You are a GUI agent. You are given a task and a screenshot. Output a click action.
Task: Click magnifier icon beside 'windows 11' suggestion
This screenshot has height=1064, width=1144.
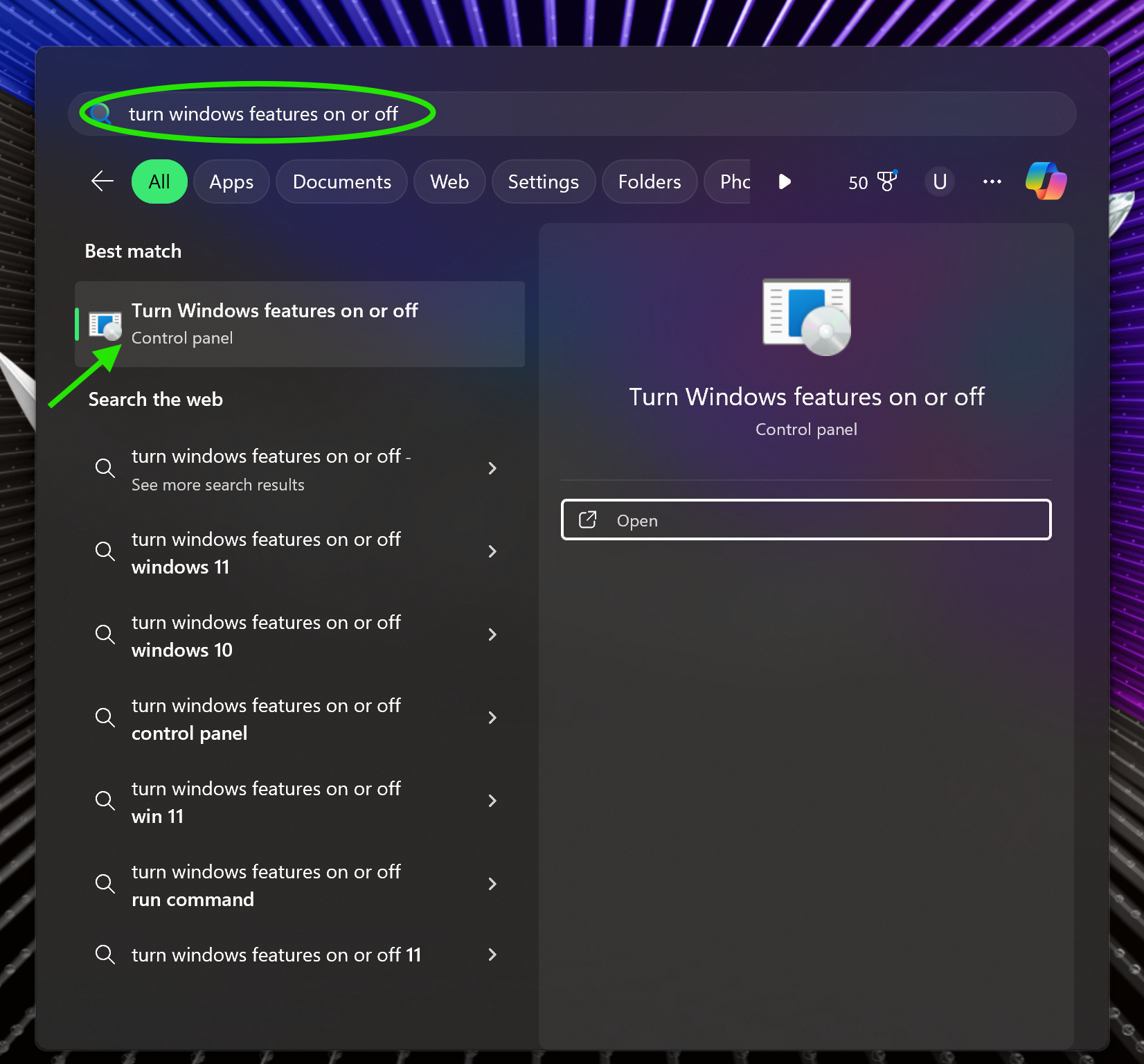coord(105,551)
